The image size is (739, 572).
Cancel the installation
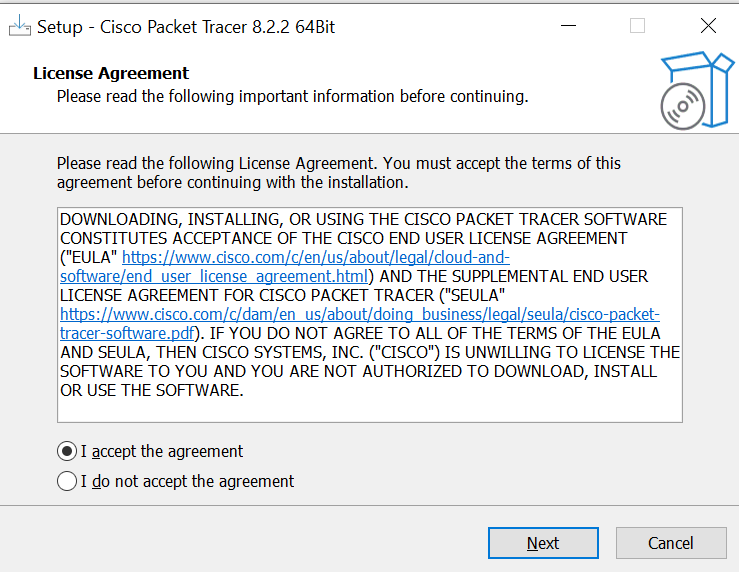tap(670, 543)
